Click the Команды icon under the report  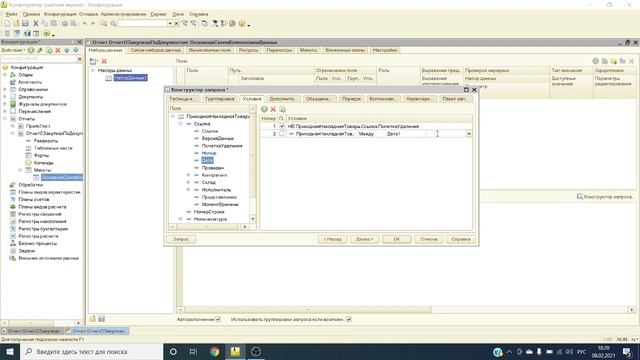28,162
